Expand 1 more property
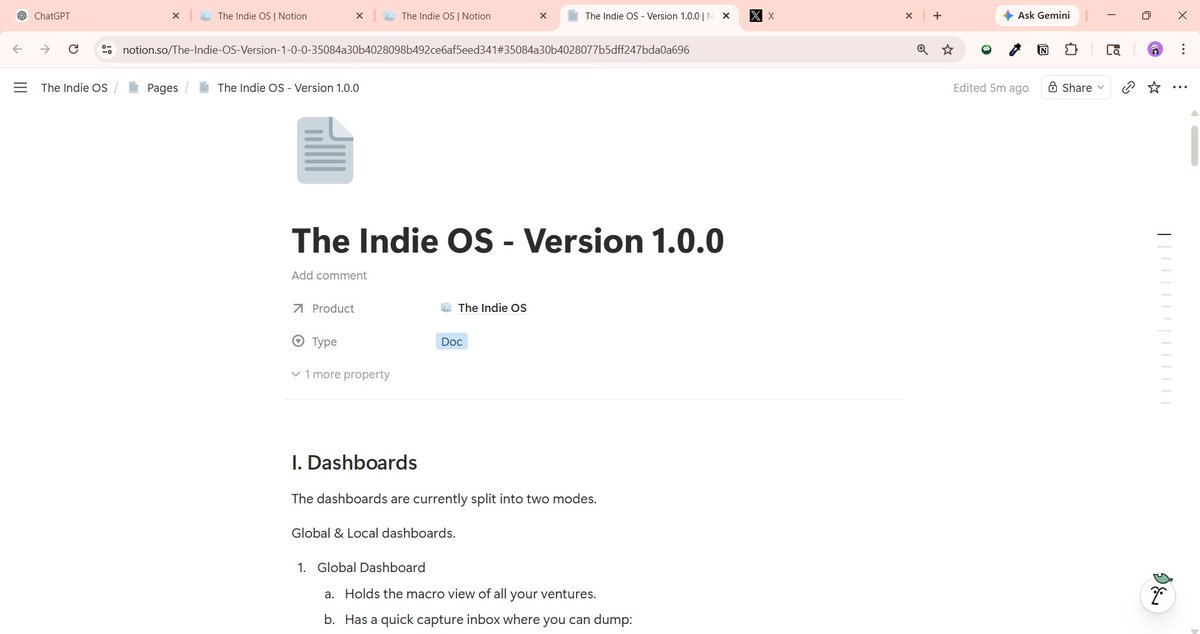 pos(340,374)
